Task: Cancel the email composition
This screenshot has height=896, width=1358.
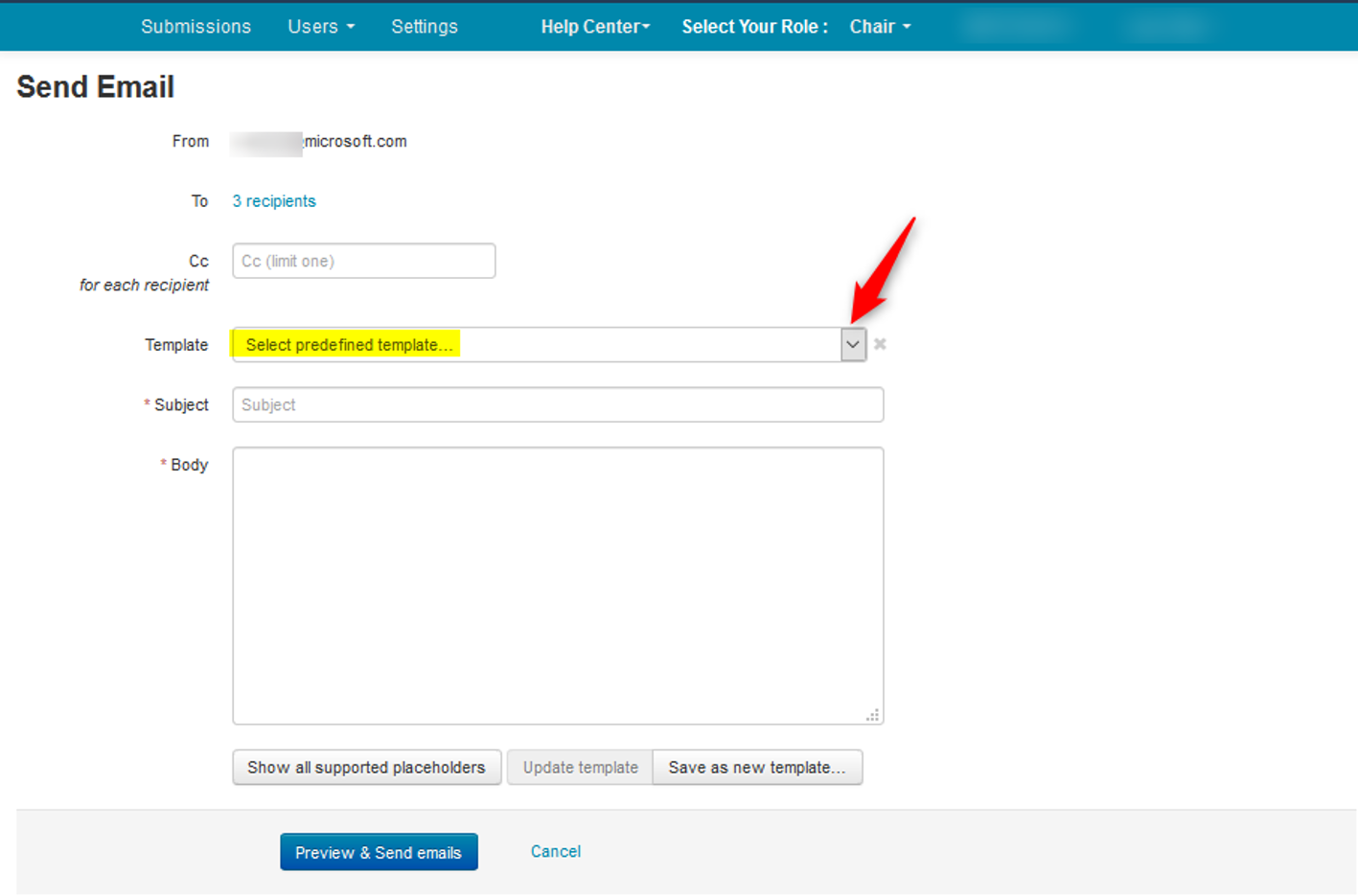Action: click(556, 851)
